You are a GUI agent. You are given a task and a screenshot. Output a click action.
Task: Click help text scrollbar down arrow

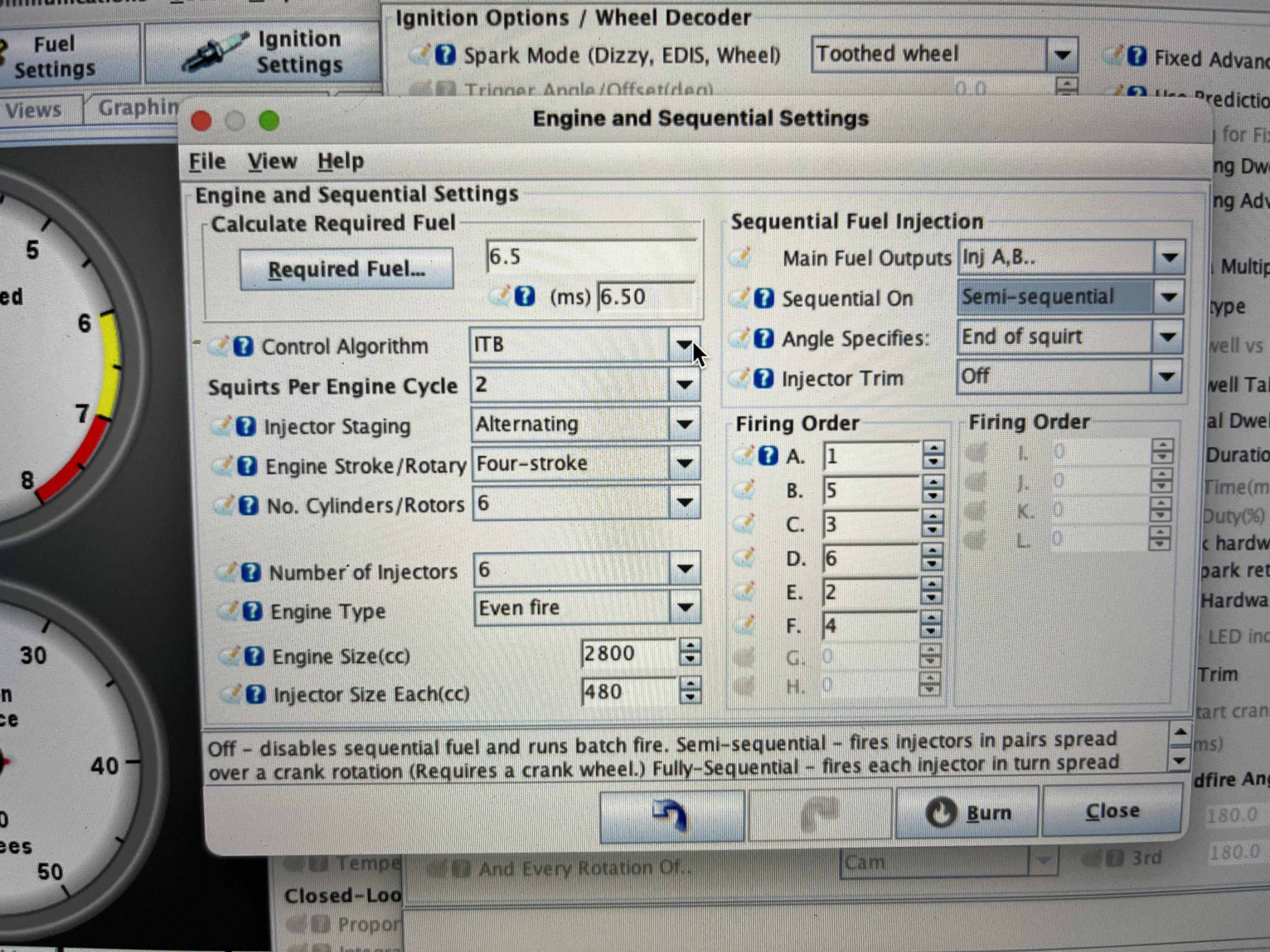[1179, 761]
